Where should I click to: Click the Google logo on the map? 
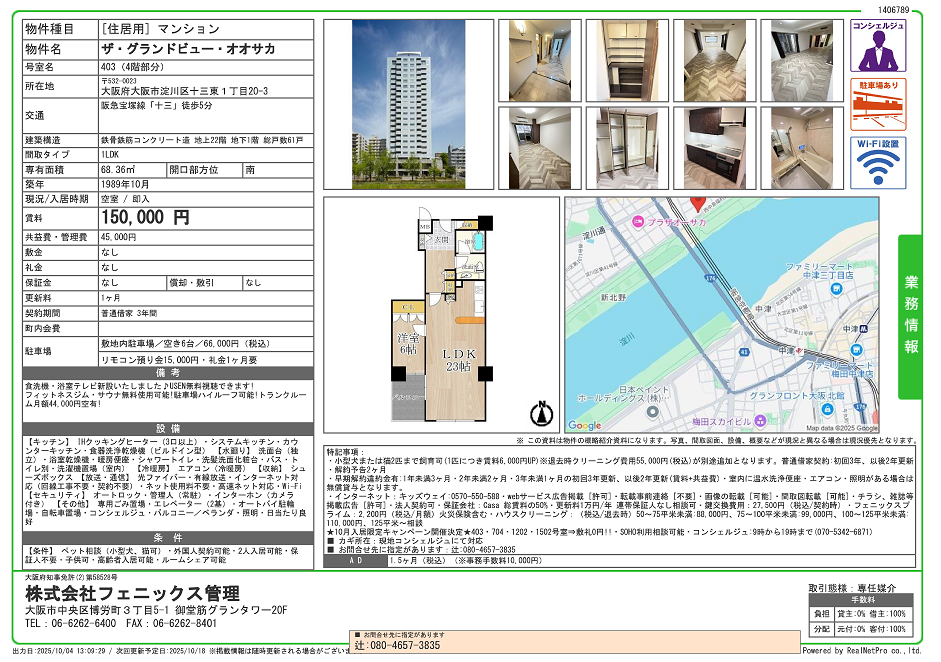586,425
